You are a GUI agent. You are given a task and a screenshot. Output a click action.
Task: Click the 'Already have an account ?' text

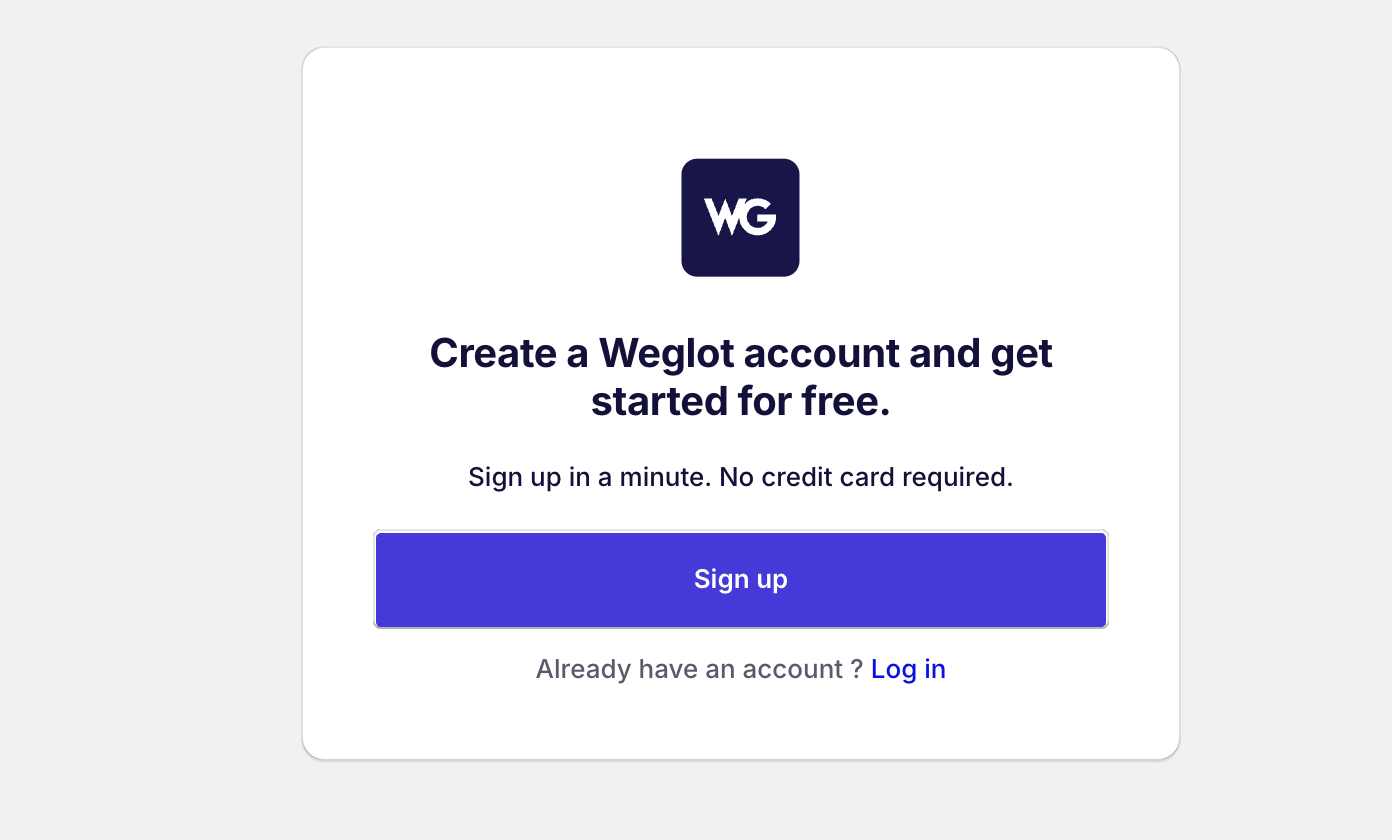point(699,669)
